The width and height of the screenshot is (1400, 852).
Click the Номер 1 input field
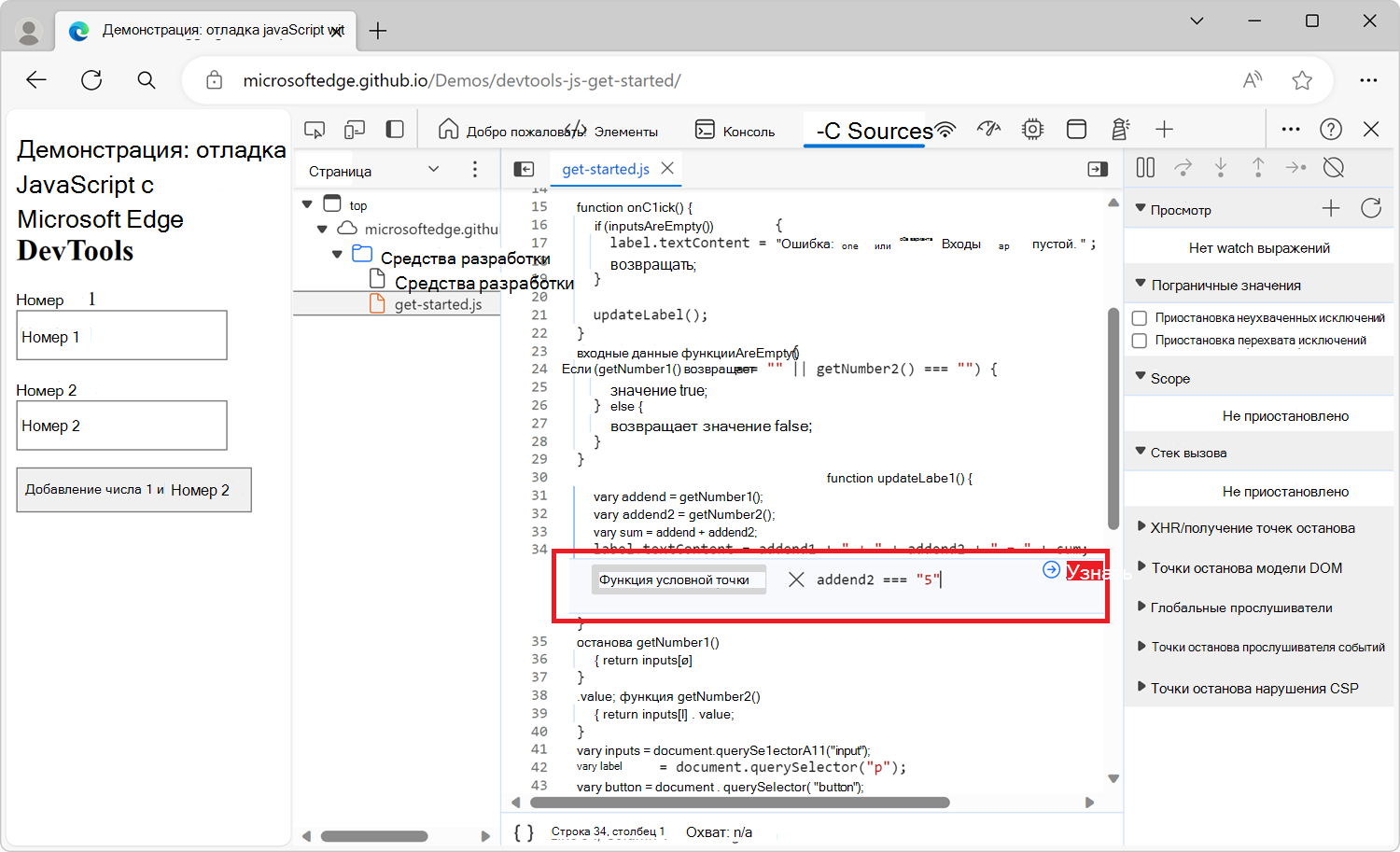pos(122,335)
